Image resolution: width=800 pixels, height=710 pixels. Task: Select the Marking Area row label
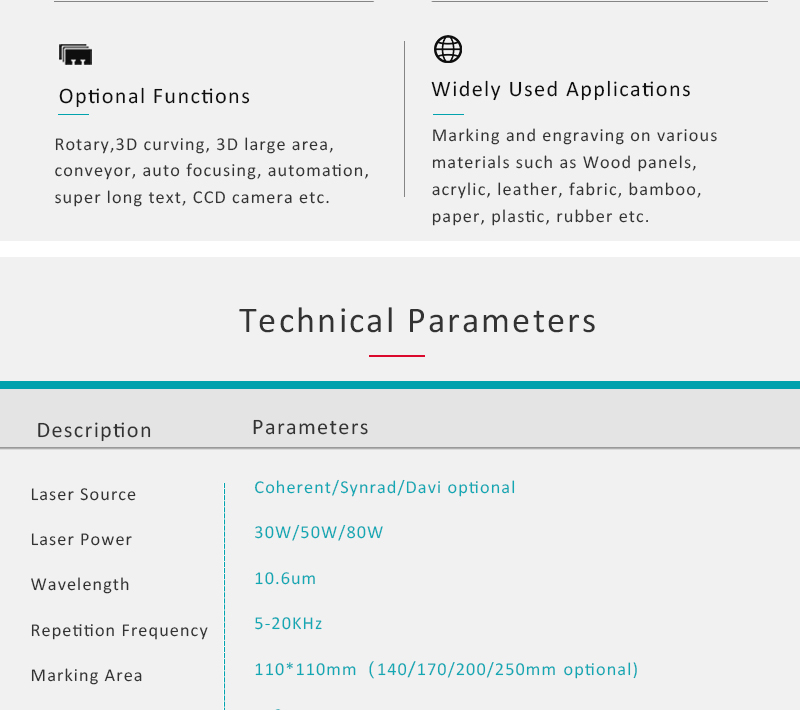pyautogui.click(x=87, y=675)
